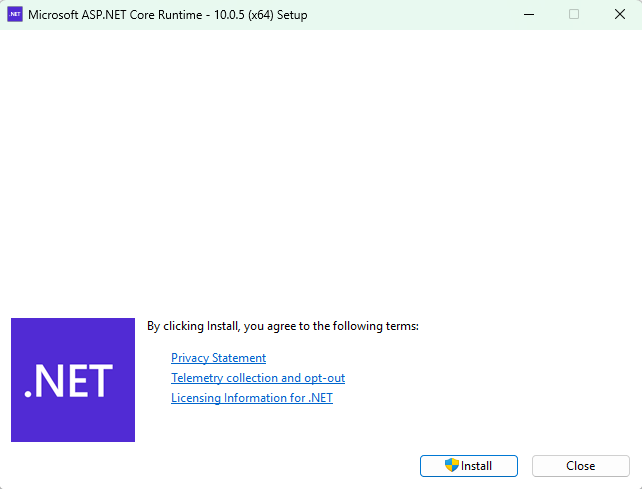Click the small .NET icon in title bar
Image resolution: width=642 pixels, height=489 pixels.
pos(15,14)
